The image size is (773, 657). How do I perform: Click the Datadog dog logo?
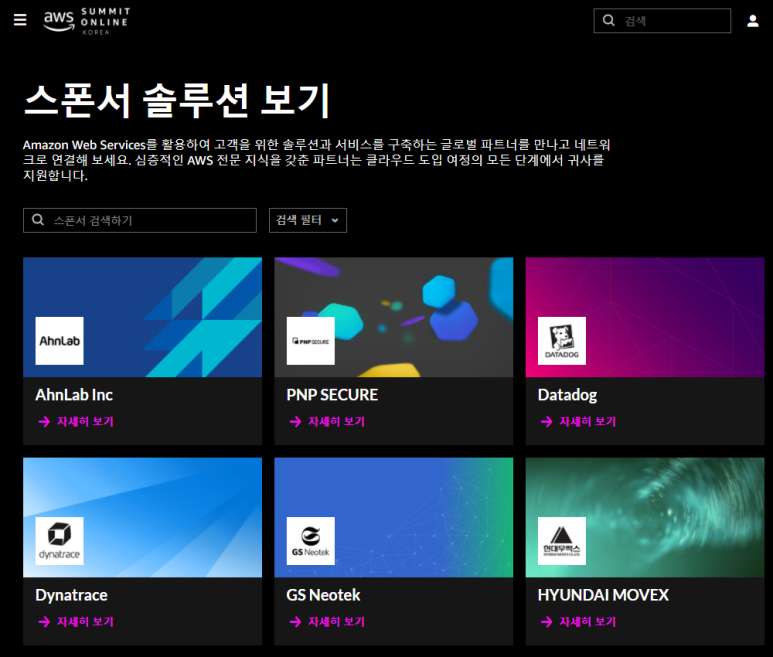coord(561,341)
